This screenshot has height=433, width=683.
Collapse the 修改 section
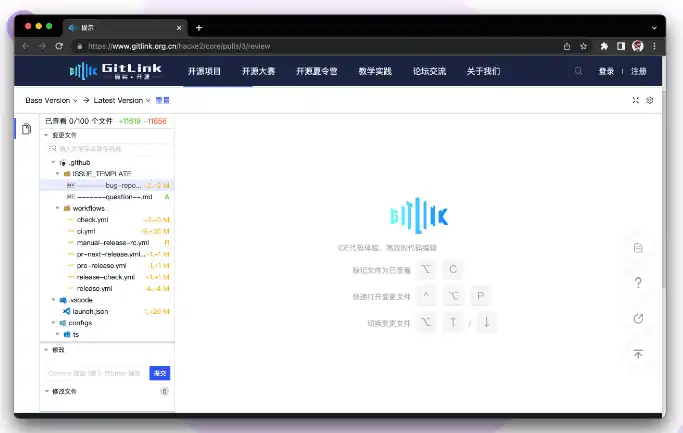[46, 350]
